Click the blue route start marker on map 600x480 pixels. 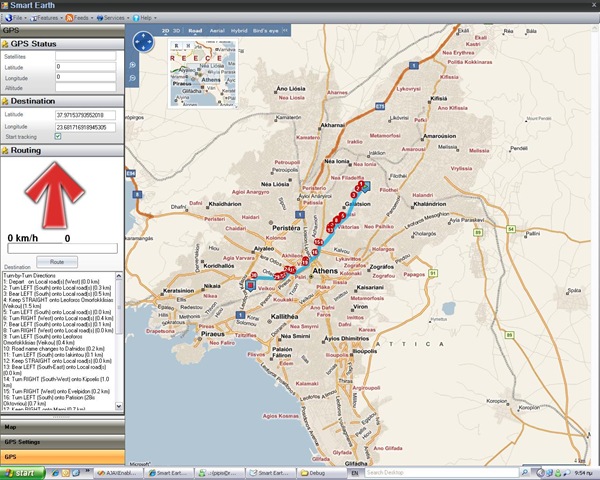click(366, 187)
